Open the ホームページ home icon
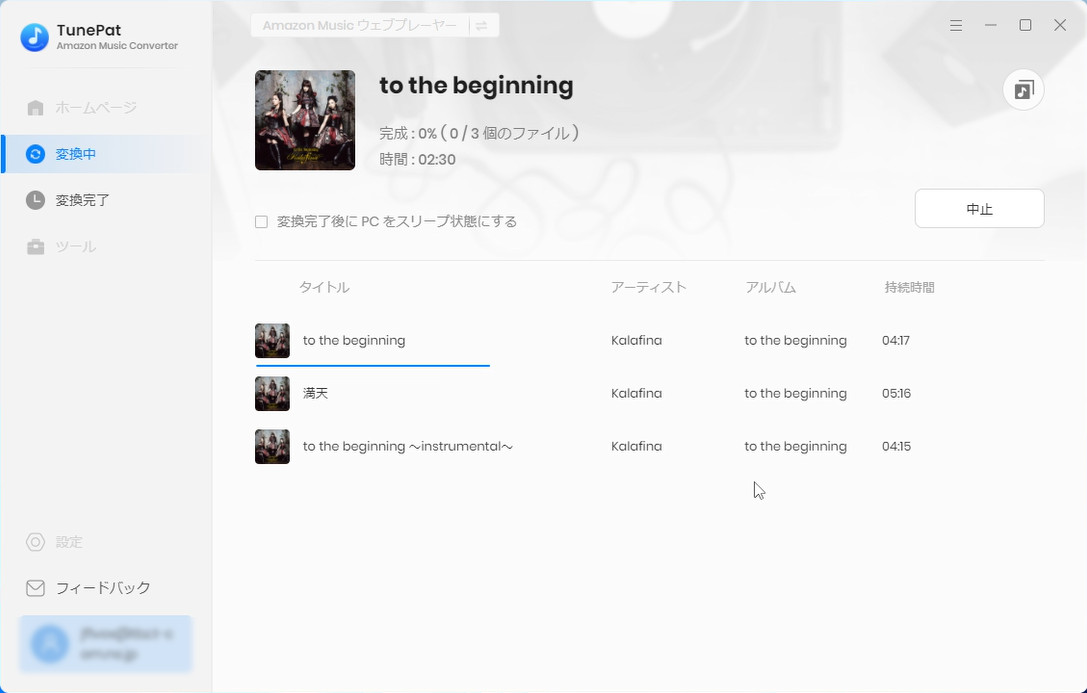This screenshot has width=1087, height=693. click(x=35, y=108)
